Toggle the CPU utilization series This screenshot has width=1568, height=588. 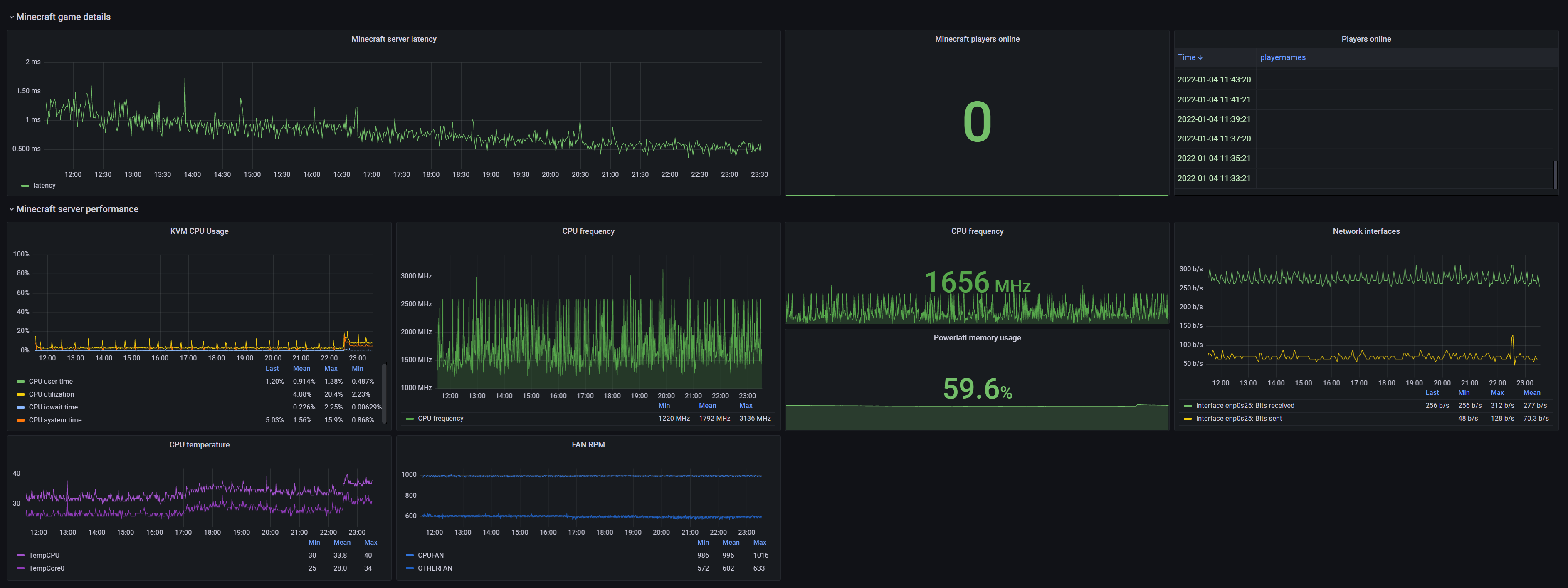pyautogui.click(x=51, y=394)
